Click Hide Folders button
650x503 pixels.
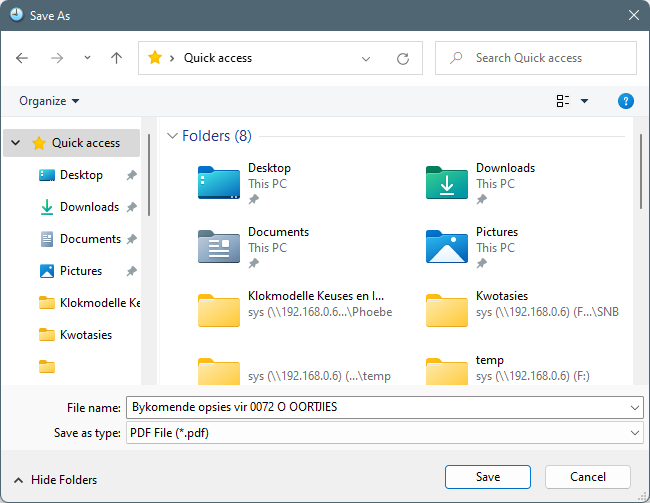[x=56, y=480]
